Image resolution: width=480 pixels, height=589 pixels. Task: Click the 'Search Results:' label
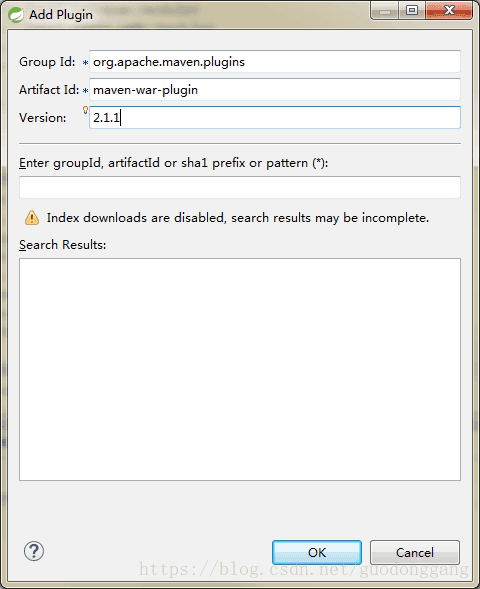tap(63, 245)
